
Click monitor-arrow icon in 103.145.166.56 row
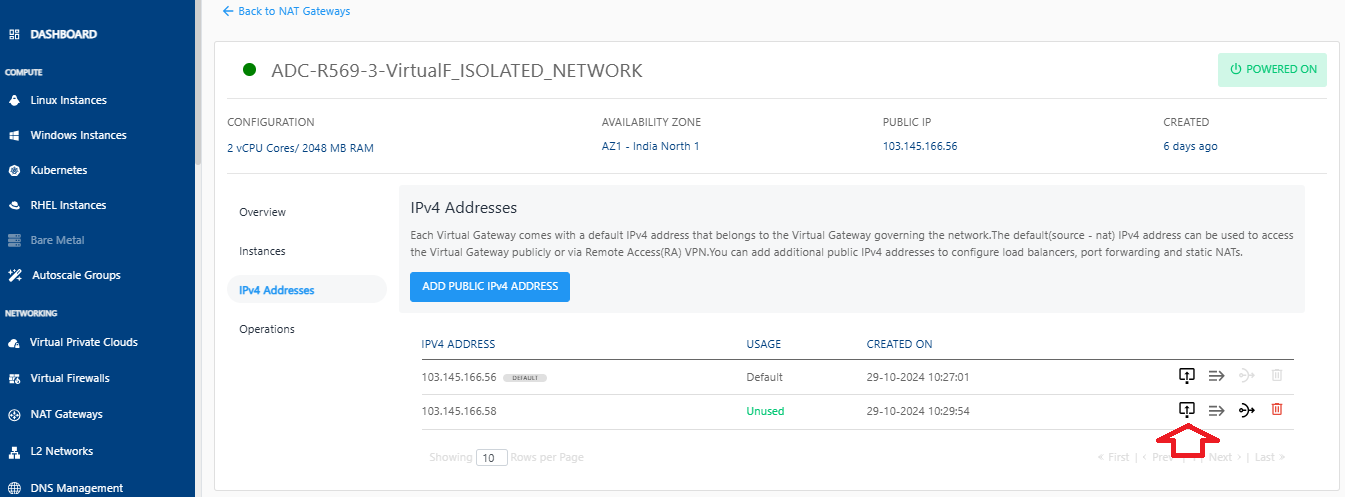point(1186,375)
